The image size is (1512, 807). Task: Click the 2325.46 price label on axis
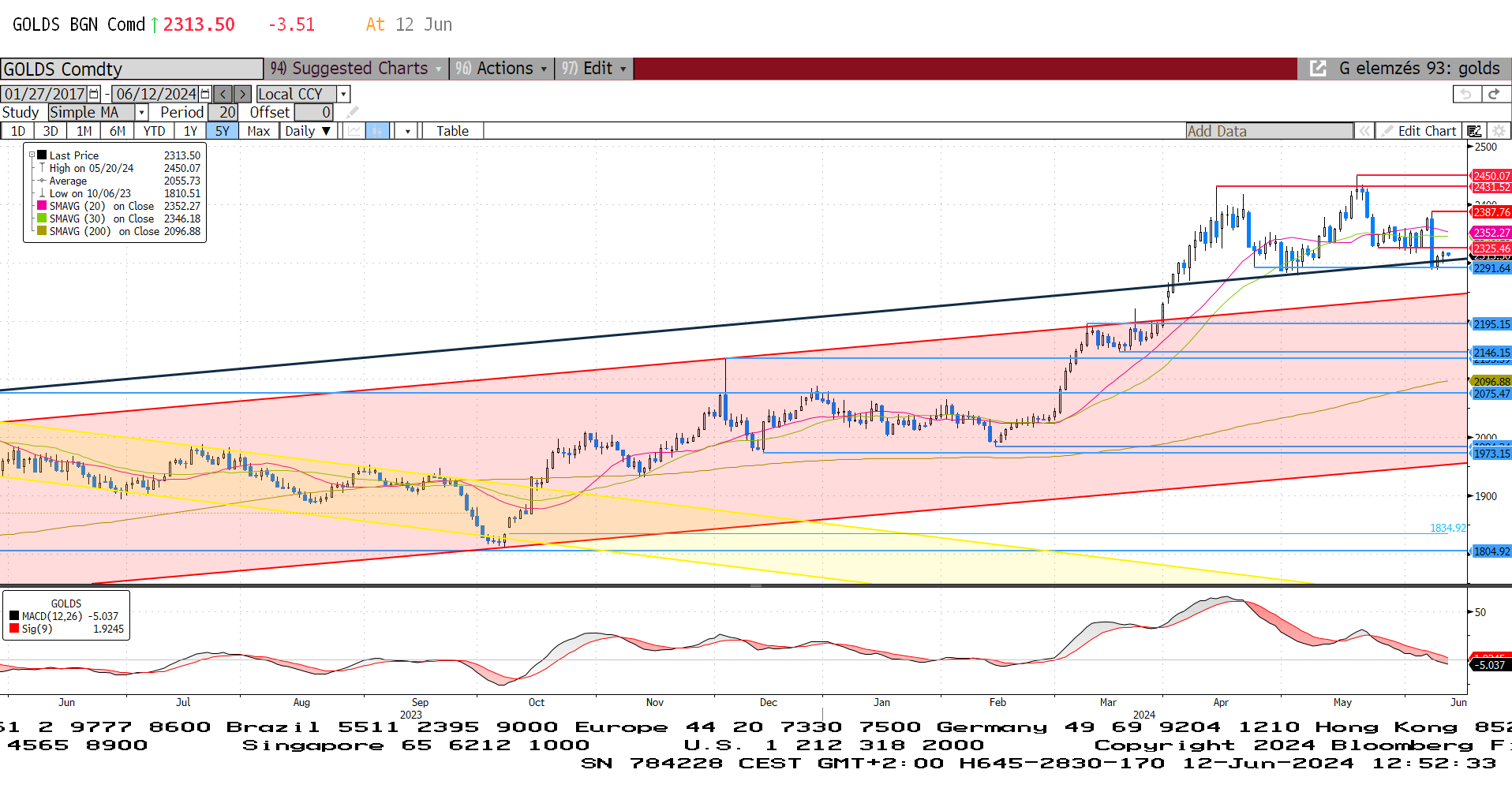tap(1491, 248)
